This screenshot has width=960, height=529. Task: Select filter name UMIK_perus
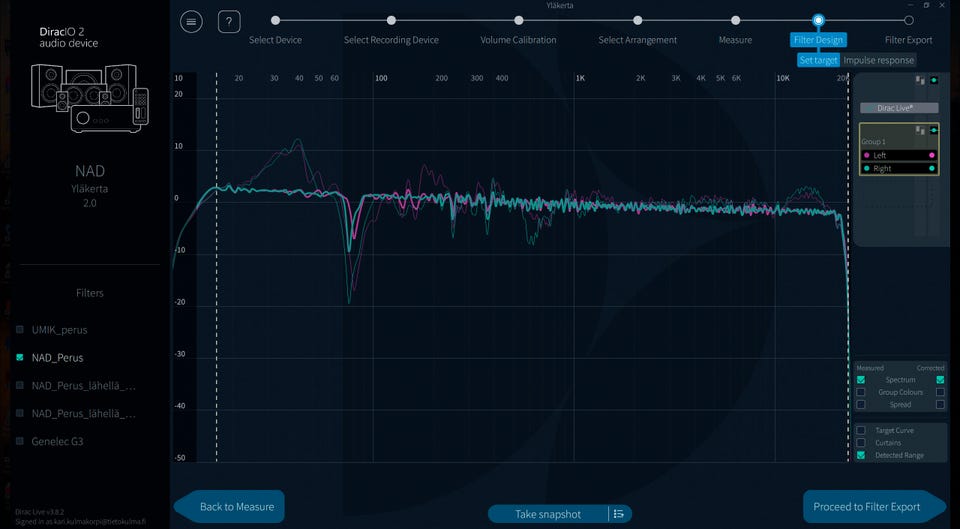point(59,330)
